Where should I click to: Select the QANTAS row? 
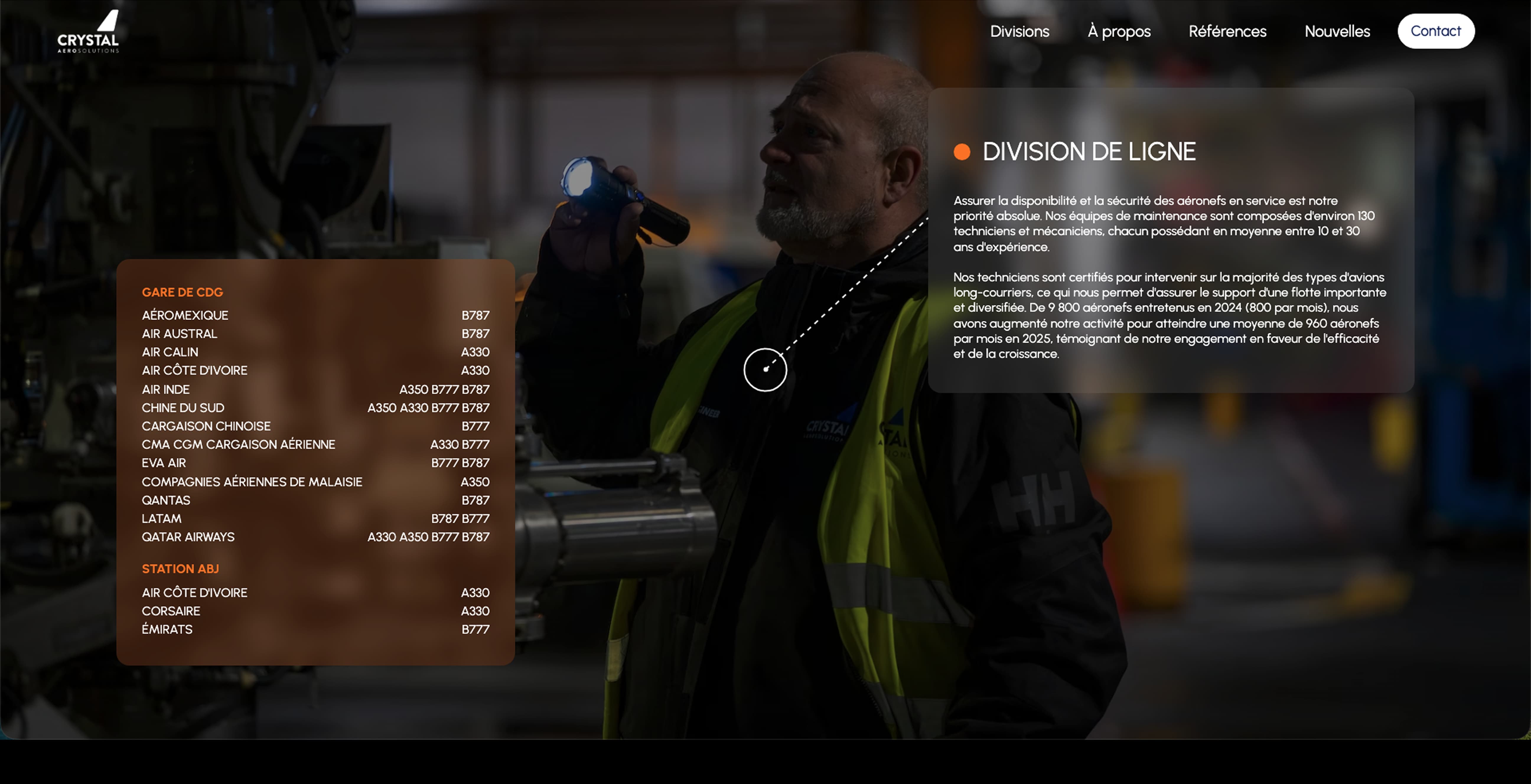coord(316,501)
